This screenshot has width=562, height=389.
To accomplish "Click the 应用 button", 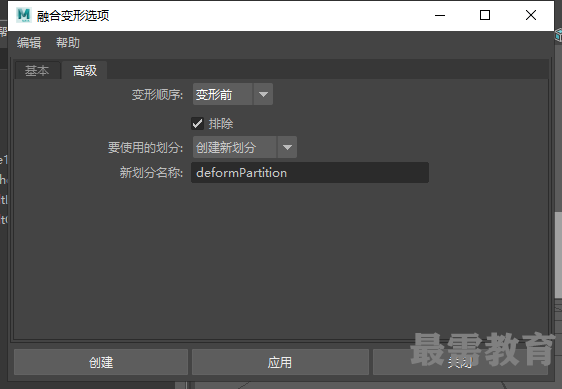I will tap(280, 362).
